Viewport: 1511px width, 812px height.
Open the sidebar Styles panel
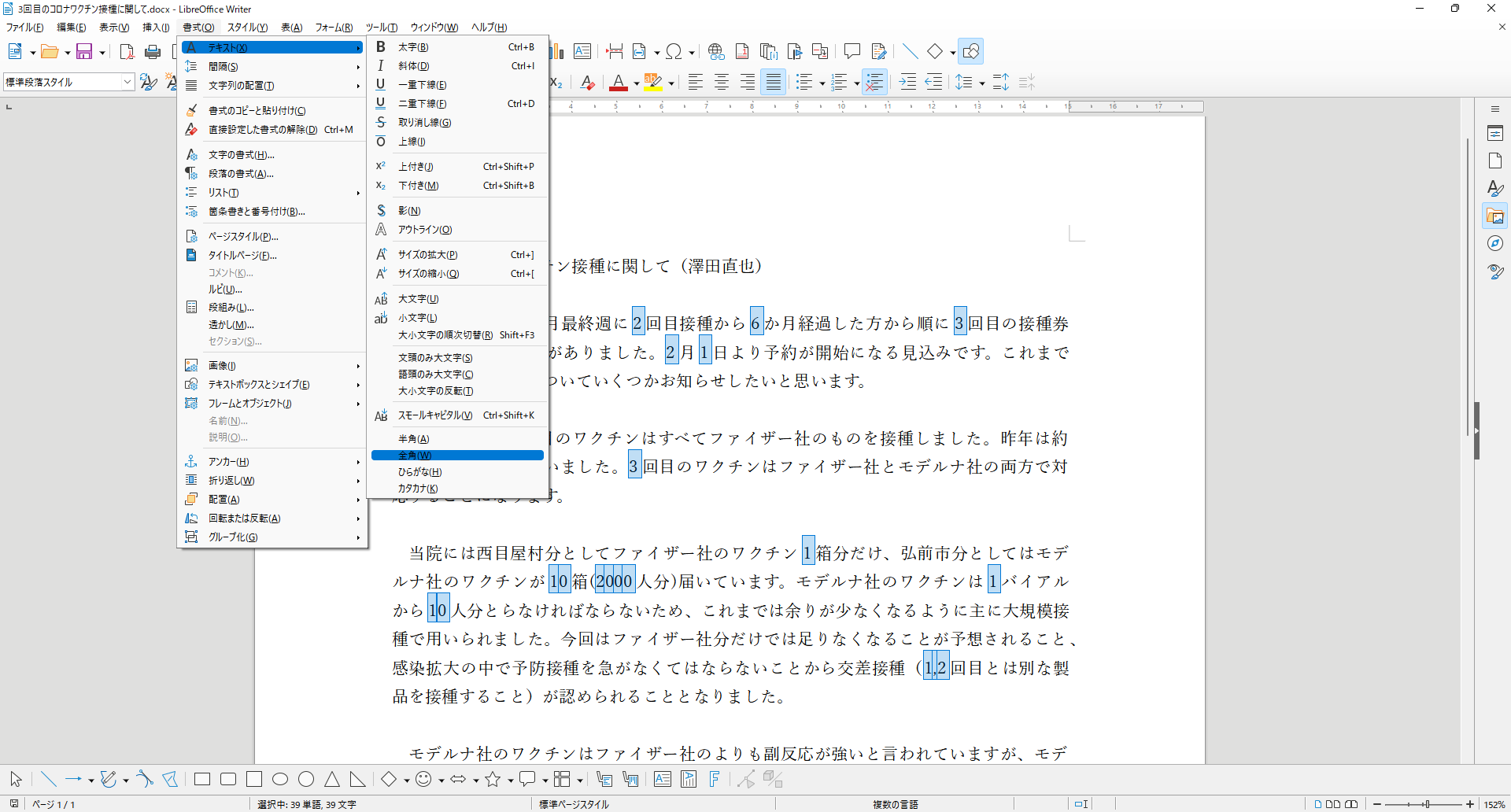tap(1495, 189)
